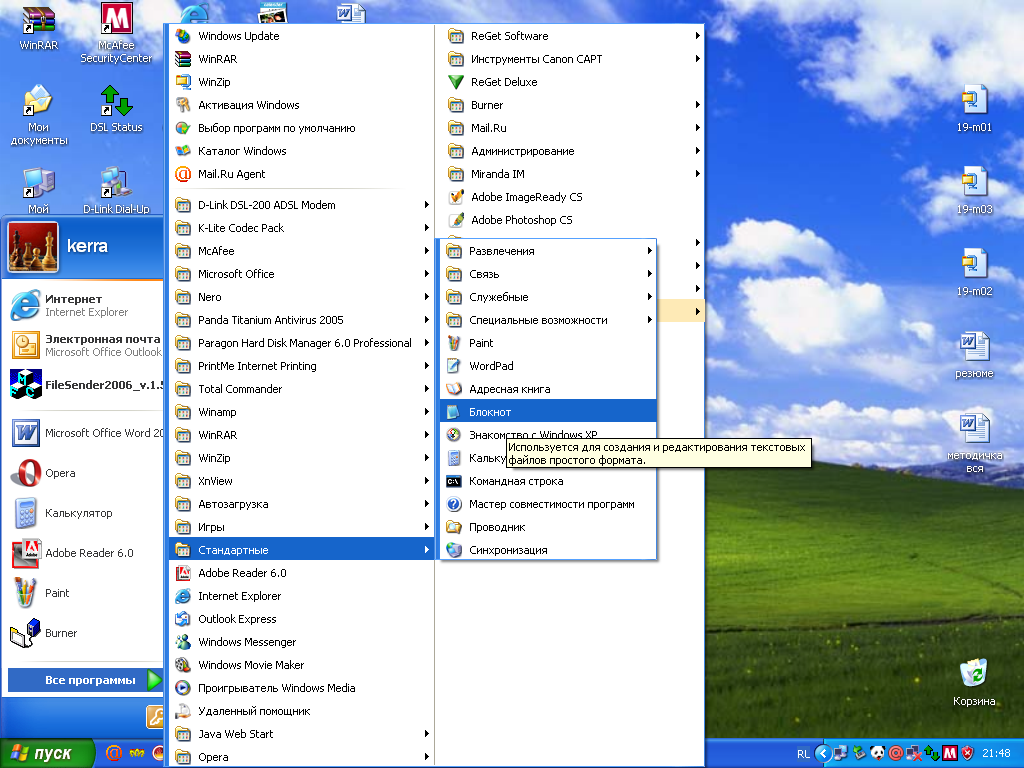Image resolution: width=1024 pixels, height=768 pixels.
Task: Open Инструменты Canon CAPT folder
Action: (569, 59)
